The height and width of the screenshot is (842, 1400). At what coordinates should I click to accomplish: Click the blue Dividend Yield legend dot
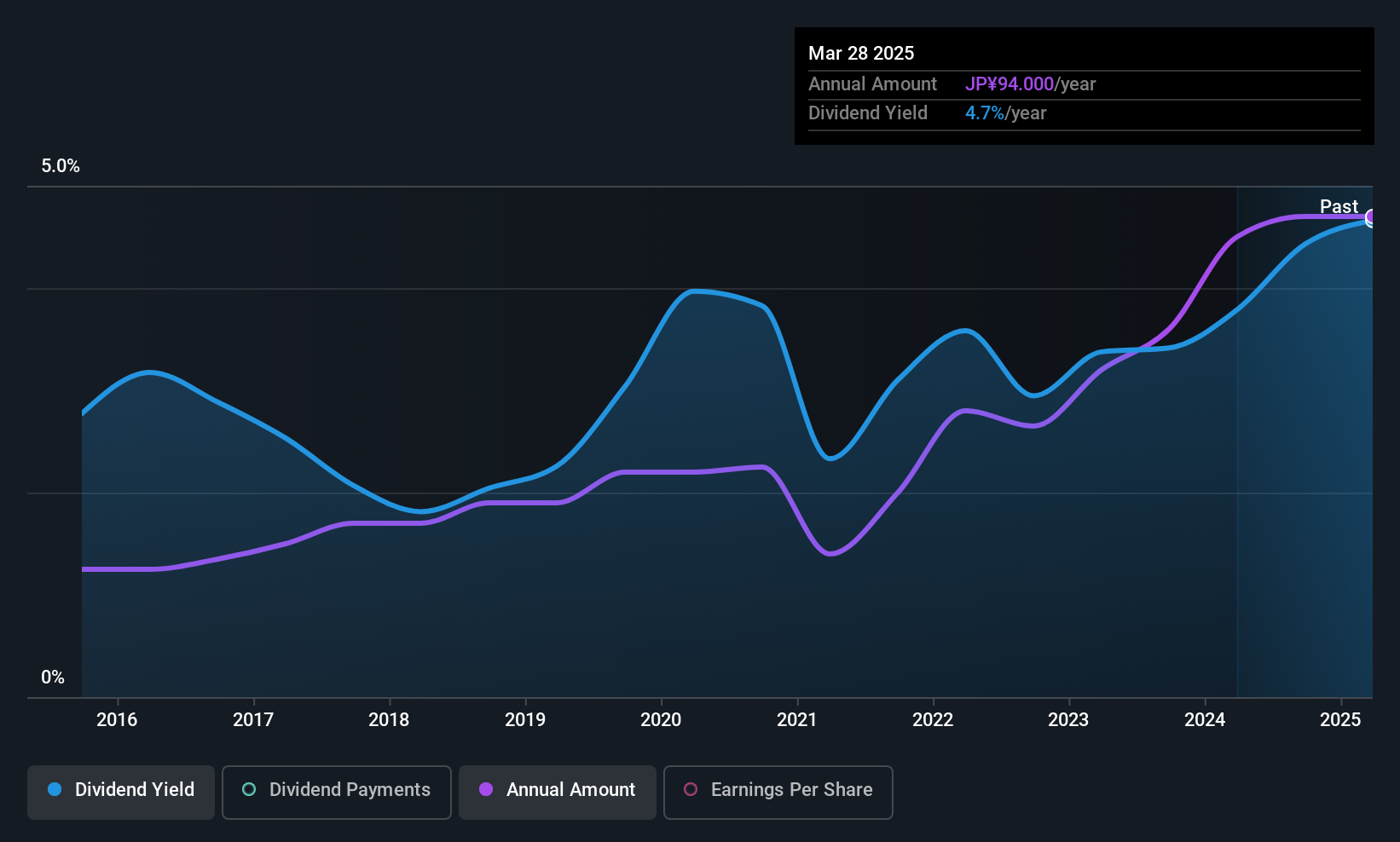55,790
